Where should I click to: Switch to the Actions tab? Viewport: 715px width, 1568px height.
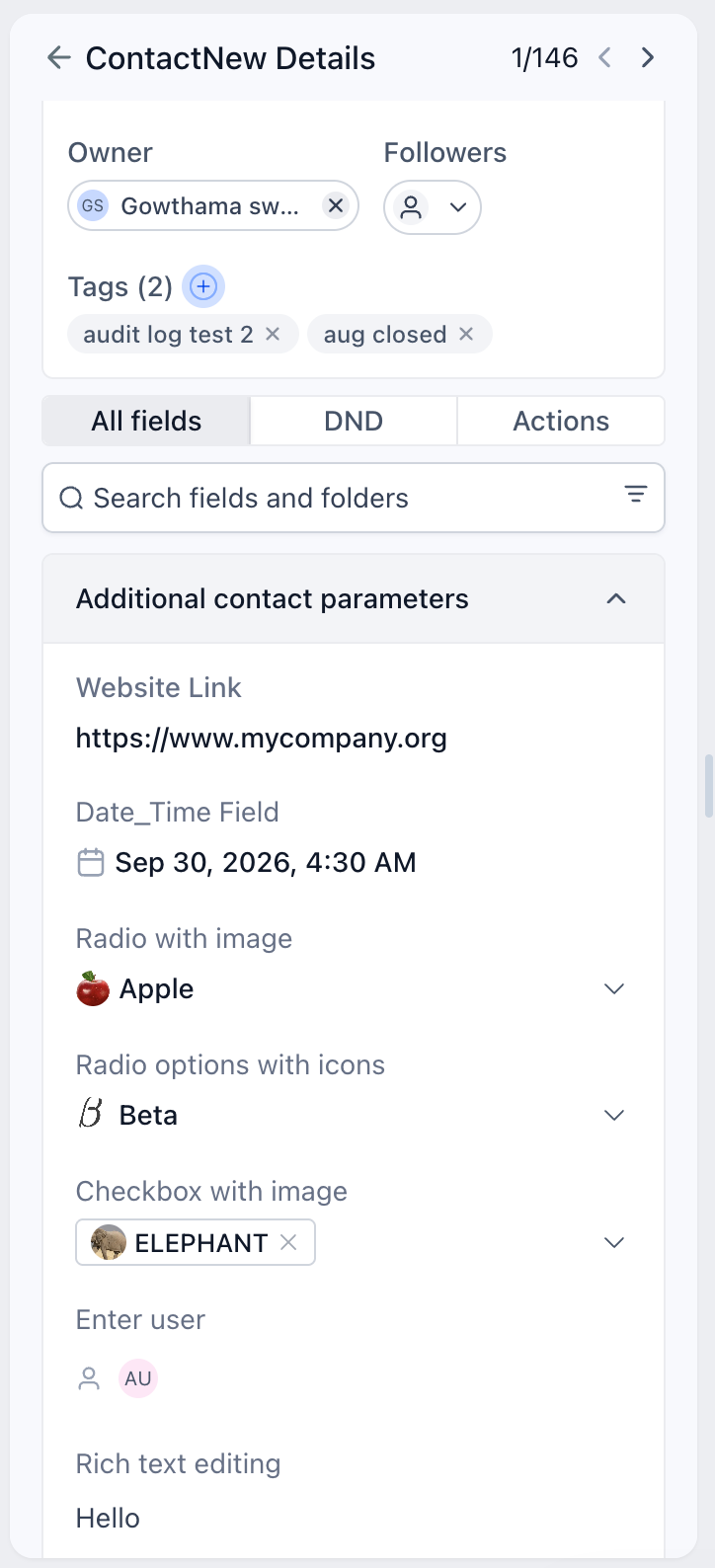(561, 421)
